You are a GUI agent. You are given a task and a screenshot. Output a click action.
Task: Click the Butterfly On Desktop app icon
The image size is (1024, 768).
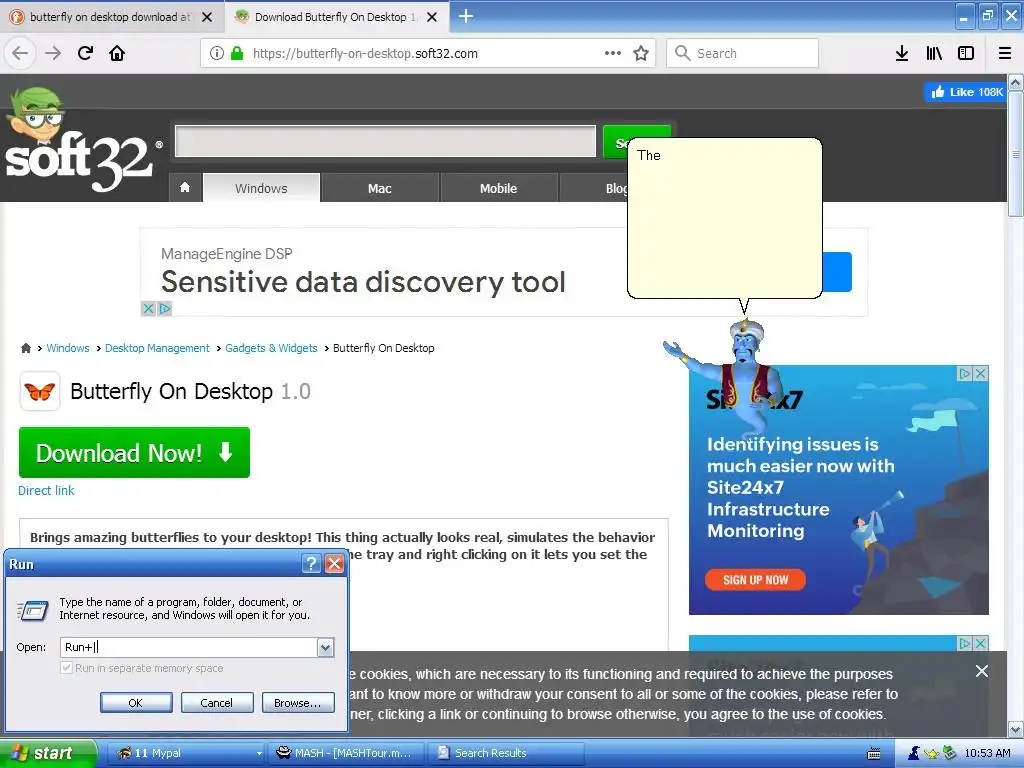point(40,391)
